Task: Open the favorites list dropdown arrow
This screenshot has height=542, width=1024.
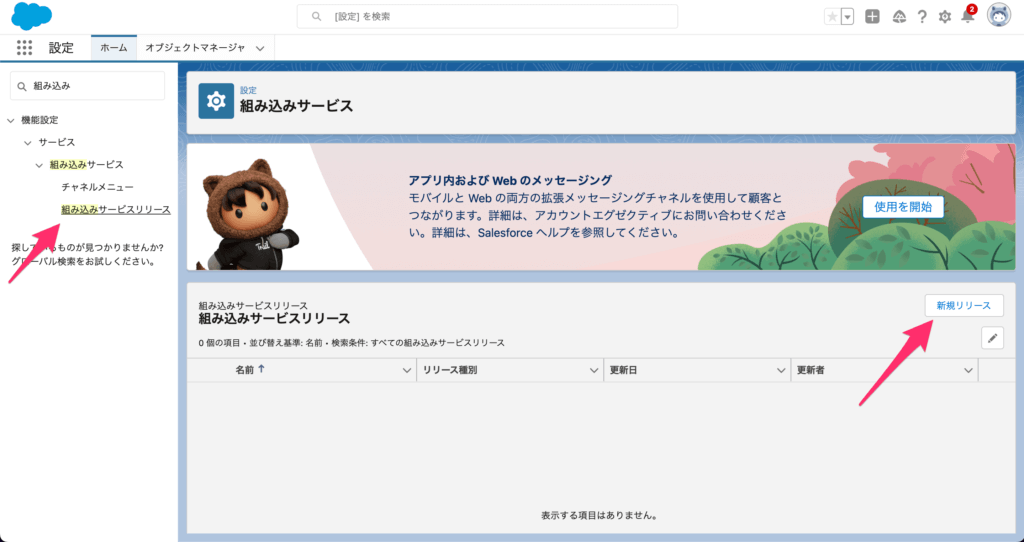Action: pyautogui.click(x=848, y=17)
